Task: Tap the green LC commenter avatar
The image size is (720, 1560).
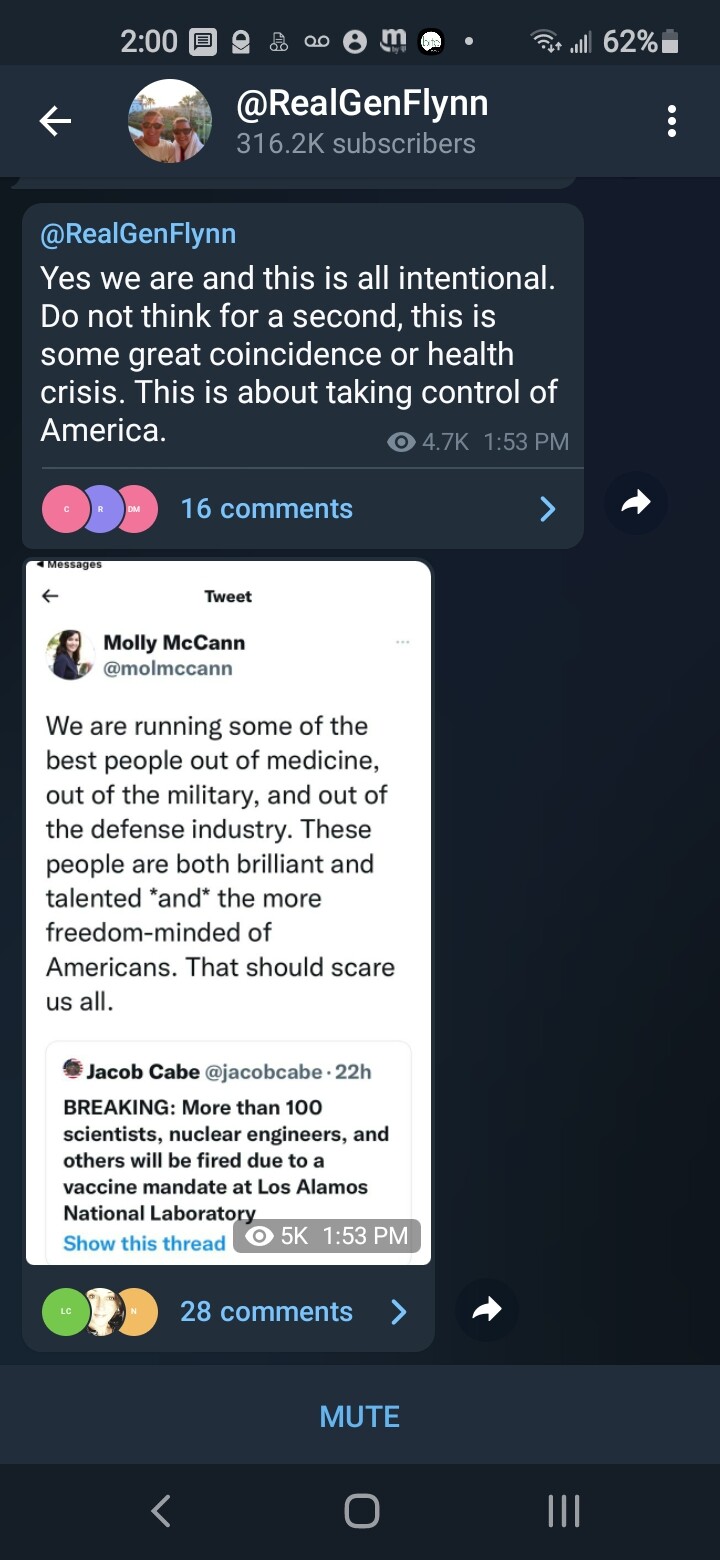Action: point(66,1311)
